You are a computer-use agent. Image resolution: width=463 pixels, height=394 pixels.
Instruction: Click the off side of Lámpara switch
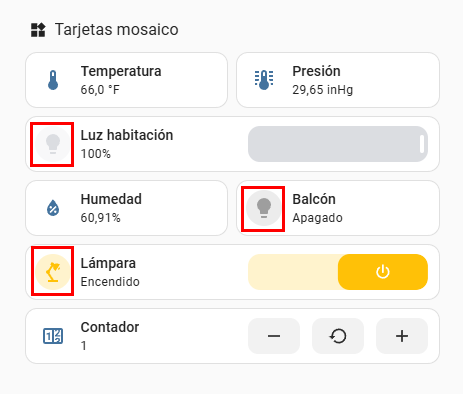coord(293,272)
